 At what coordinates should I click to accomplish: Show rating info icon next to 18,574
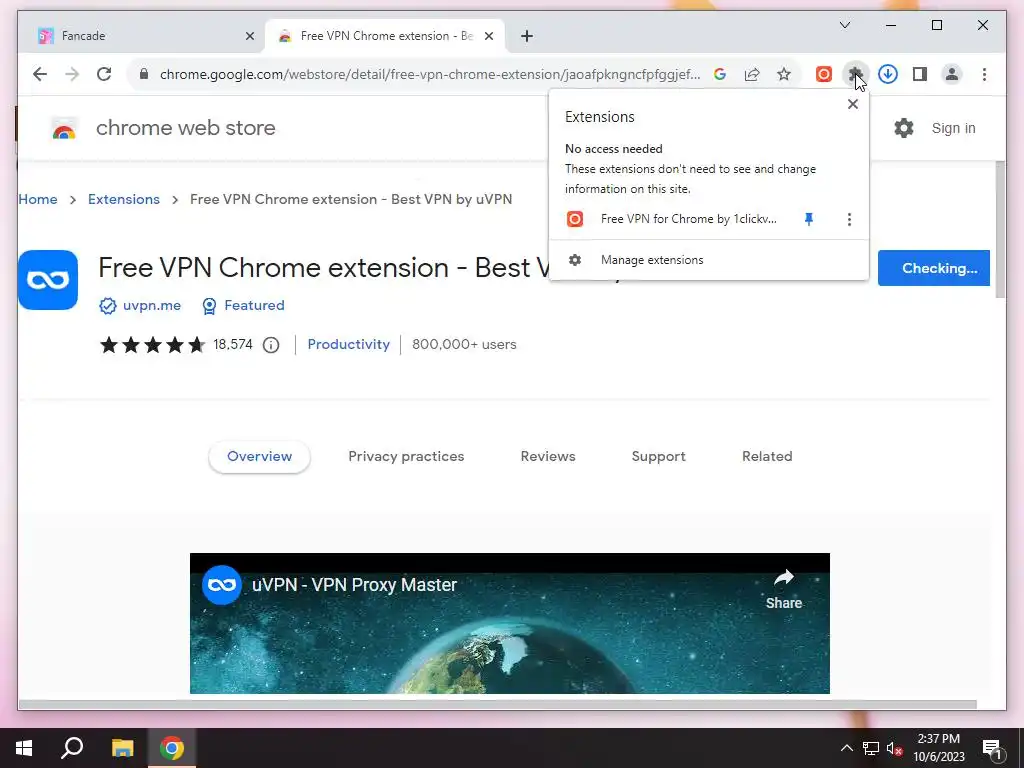(x=271, y=345)
